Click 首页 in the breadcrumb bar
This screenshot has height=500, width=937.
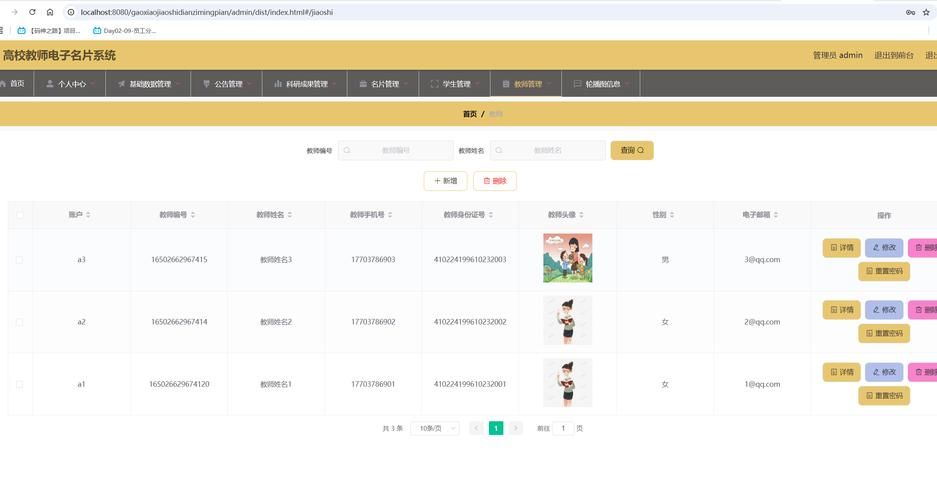pyautogui.click(x=470, y=114)
